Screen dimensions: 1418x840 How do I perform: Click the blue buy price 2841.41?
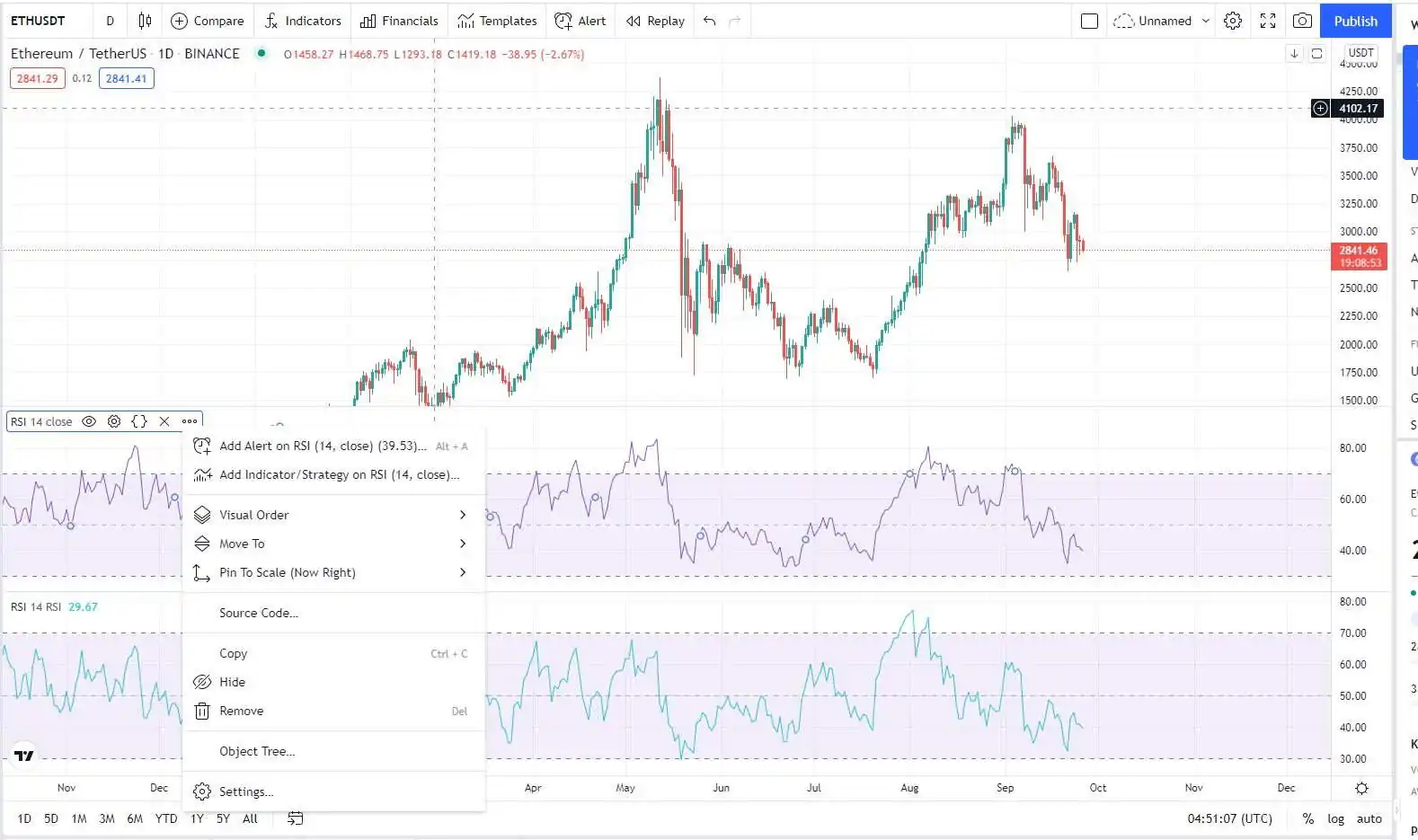coord(126,78)
